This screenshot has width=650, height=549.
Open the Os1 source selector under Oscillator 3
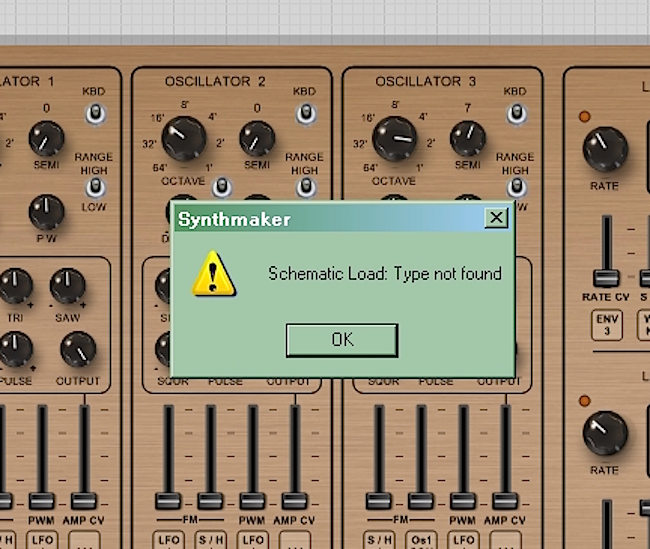click(x=420, y=541)
